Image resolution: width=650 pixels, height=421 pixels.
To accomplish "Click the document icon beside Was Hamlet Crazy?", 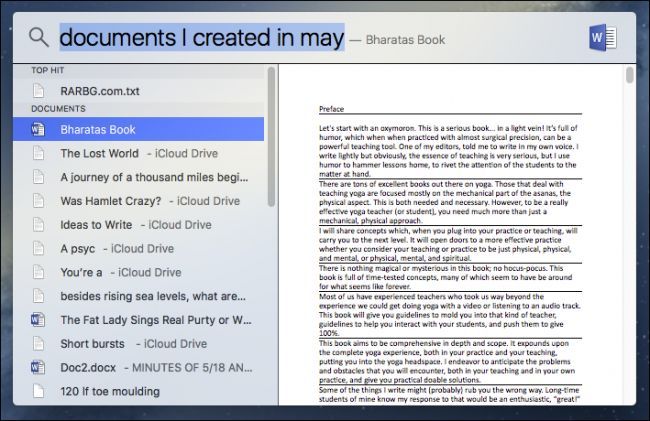I will tap(39, 201).
